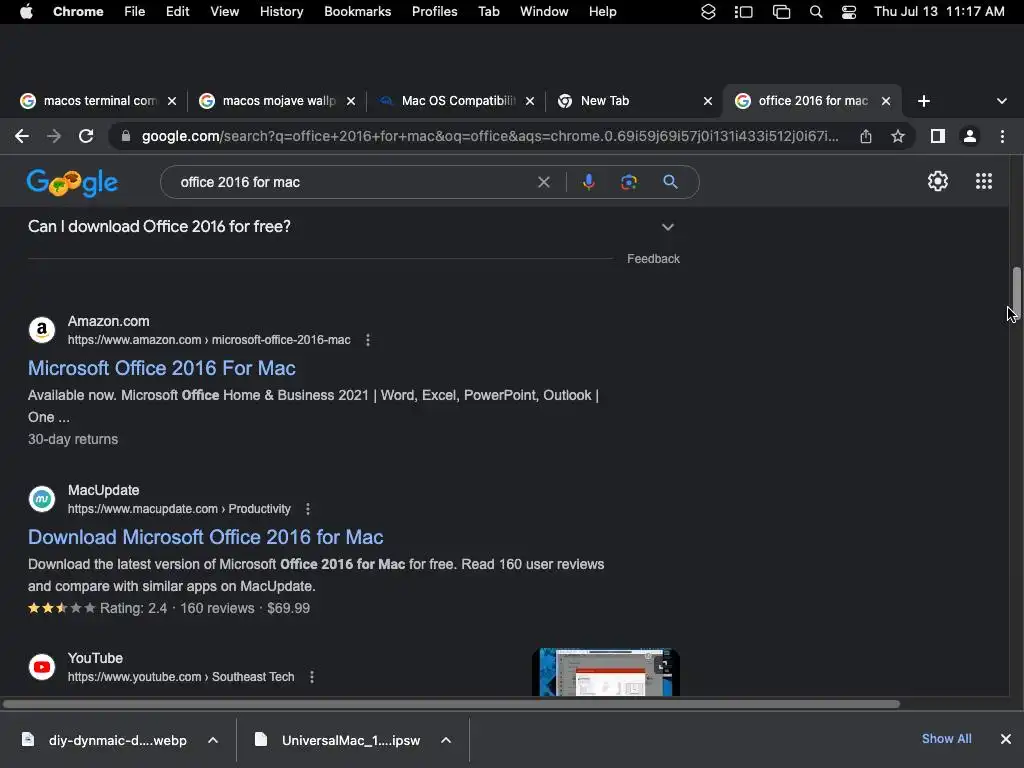
Task: Click the MacUpdate favicon
Action: 42,499
